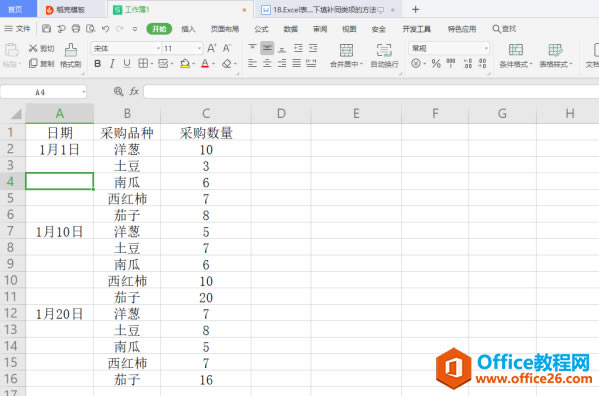Apply thousands separator number format
599x396 pixels.
pos(451,63)
